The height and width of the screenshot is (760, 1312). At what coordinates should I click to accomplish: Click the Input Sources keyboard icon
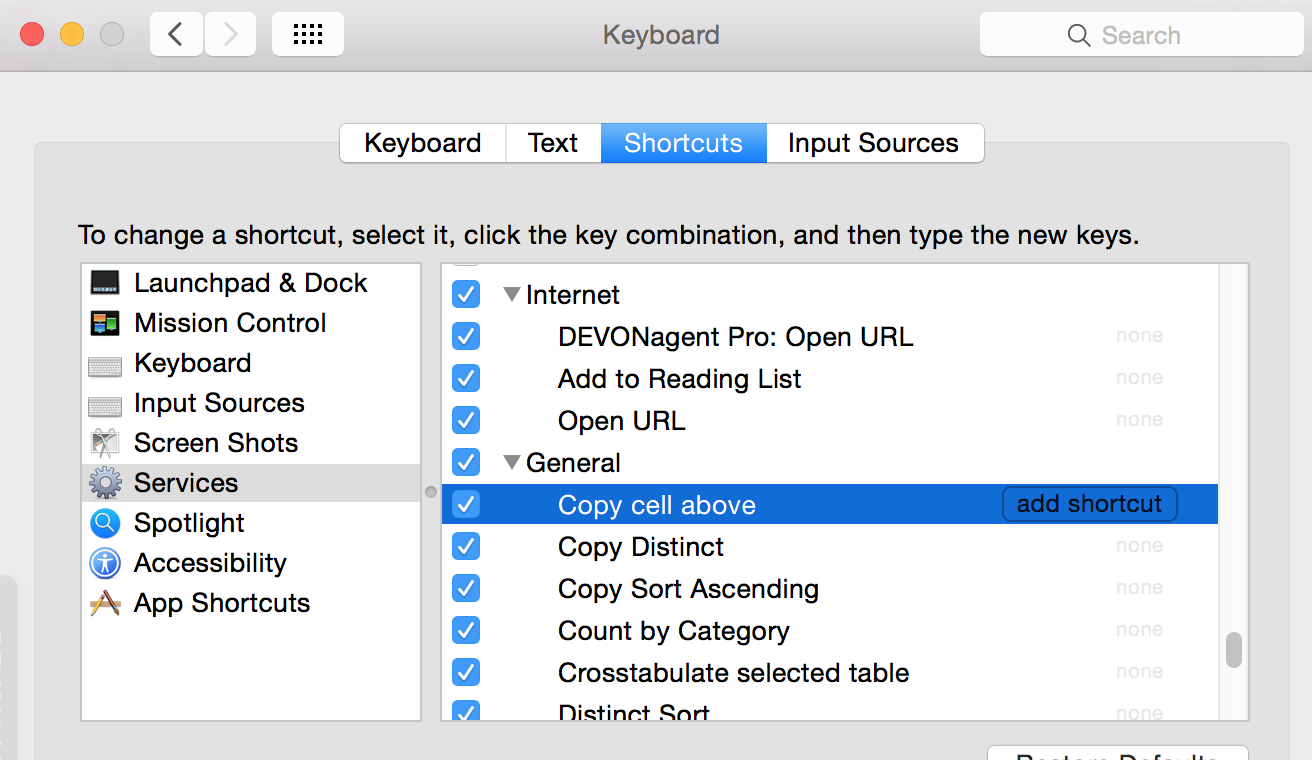point(105,404)
